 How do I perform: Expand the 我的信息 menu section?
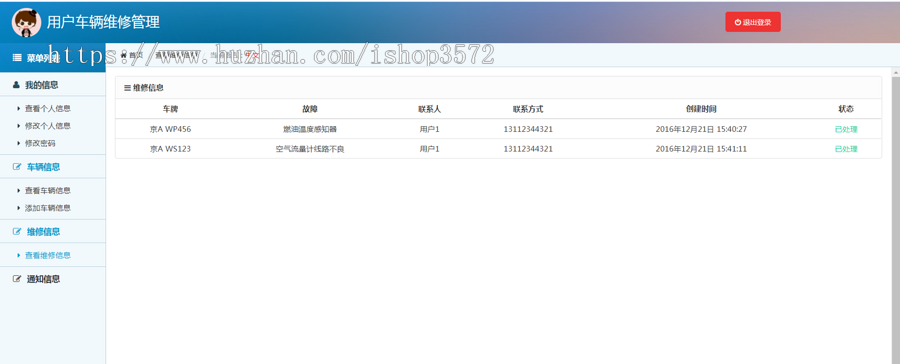click(x=53, y=85)
